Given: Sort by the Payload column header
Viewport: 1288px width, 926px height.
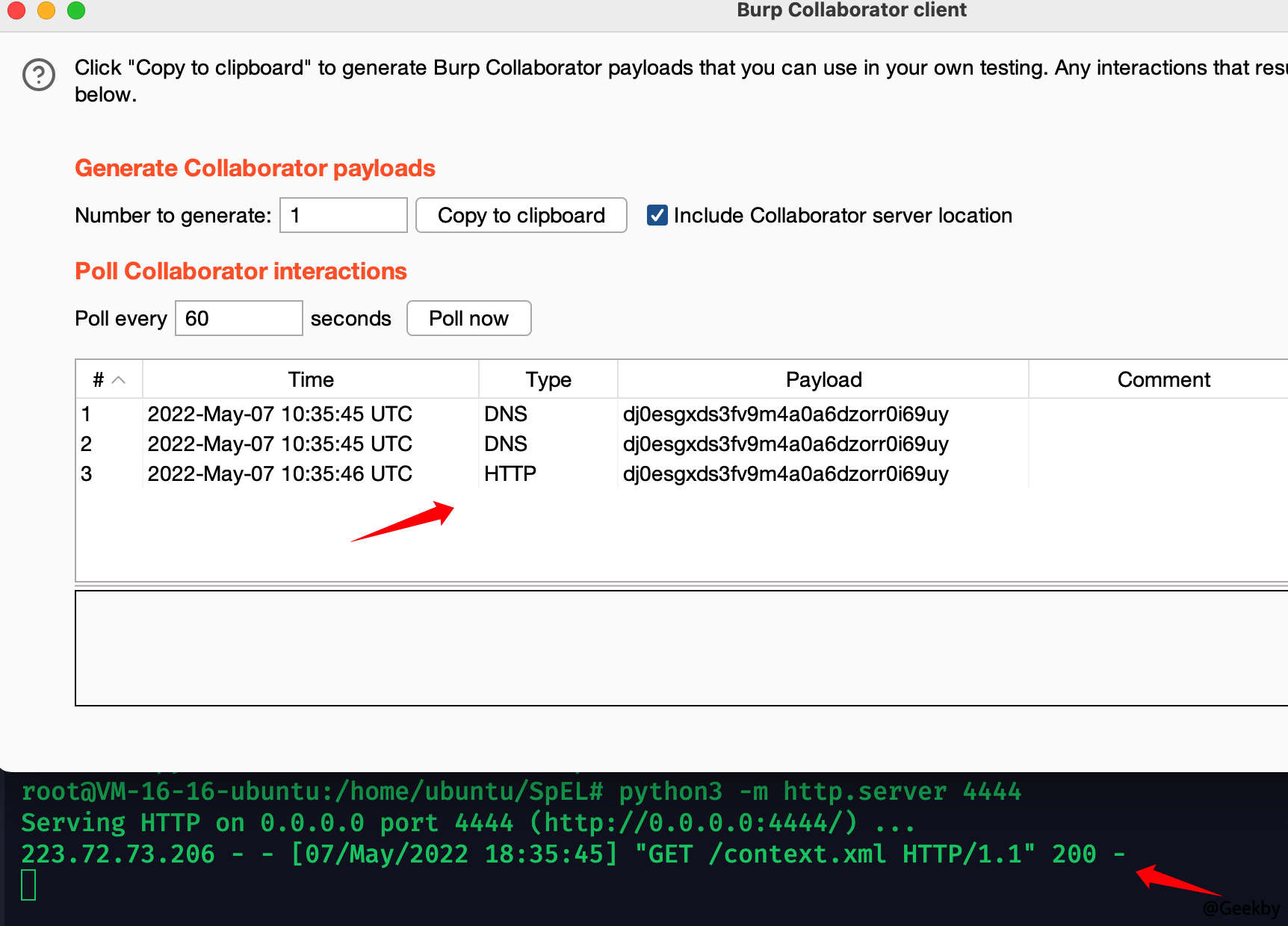Looking at the screenshot, I should (x=823, y=379).
